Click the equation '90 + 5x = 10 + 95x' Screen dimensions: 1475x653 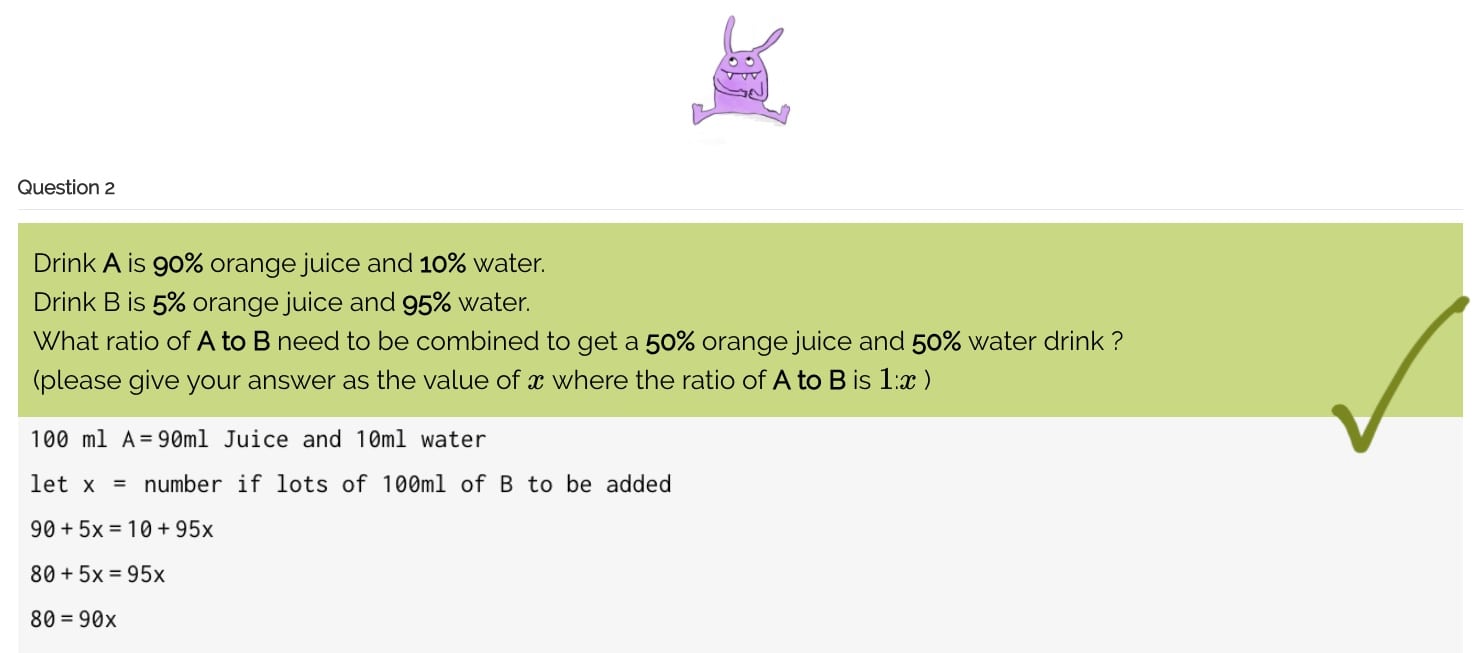click(121, 529)
